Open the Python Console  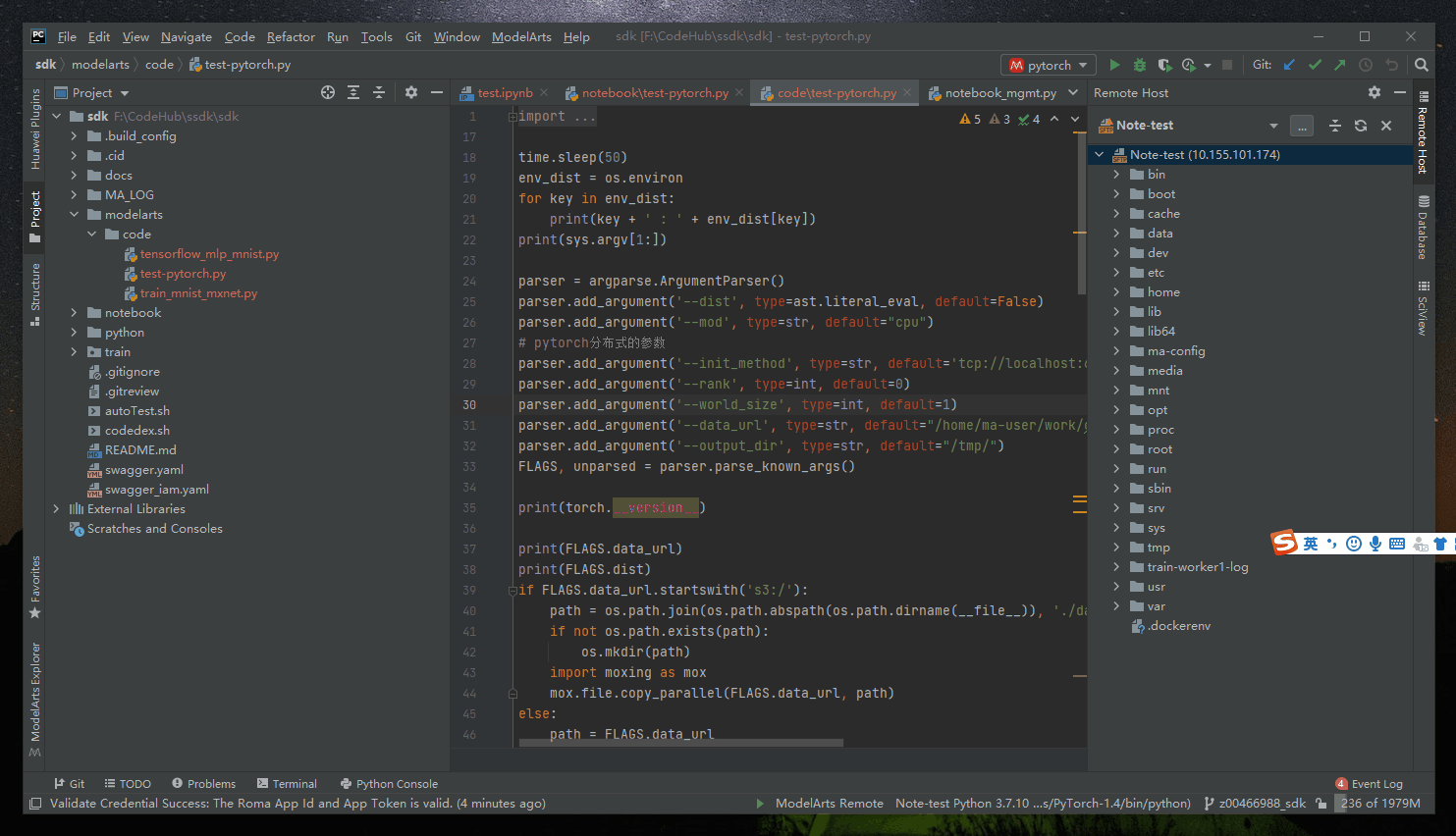click(389, 783)
